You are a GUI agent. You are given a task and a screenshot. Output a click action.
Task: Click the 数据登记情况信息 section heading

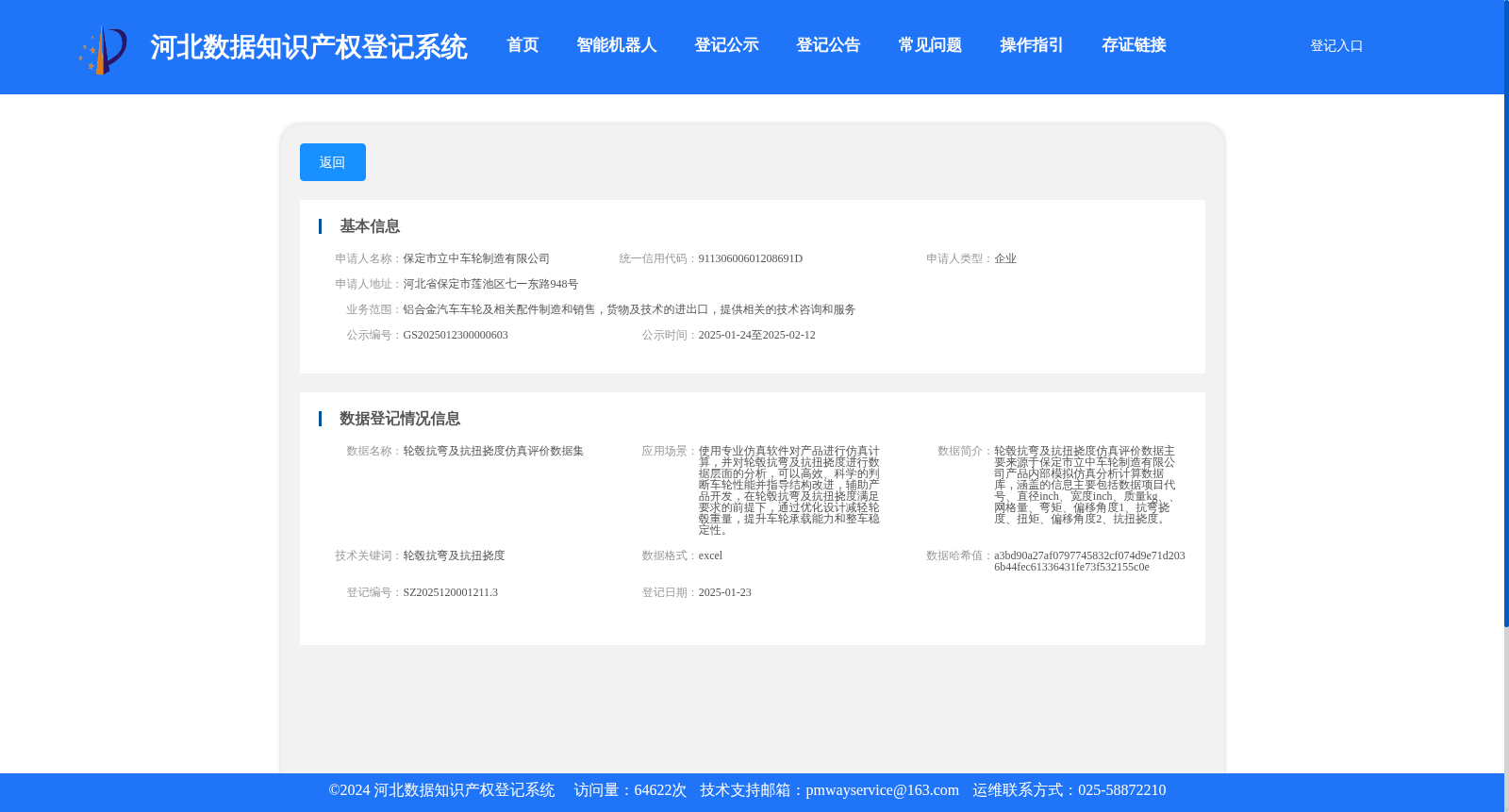[400, 419]
